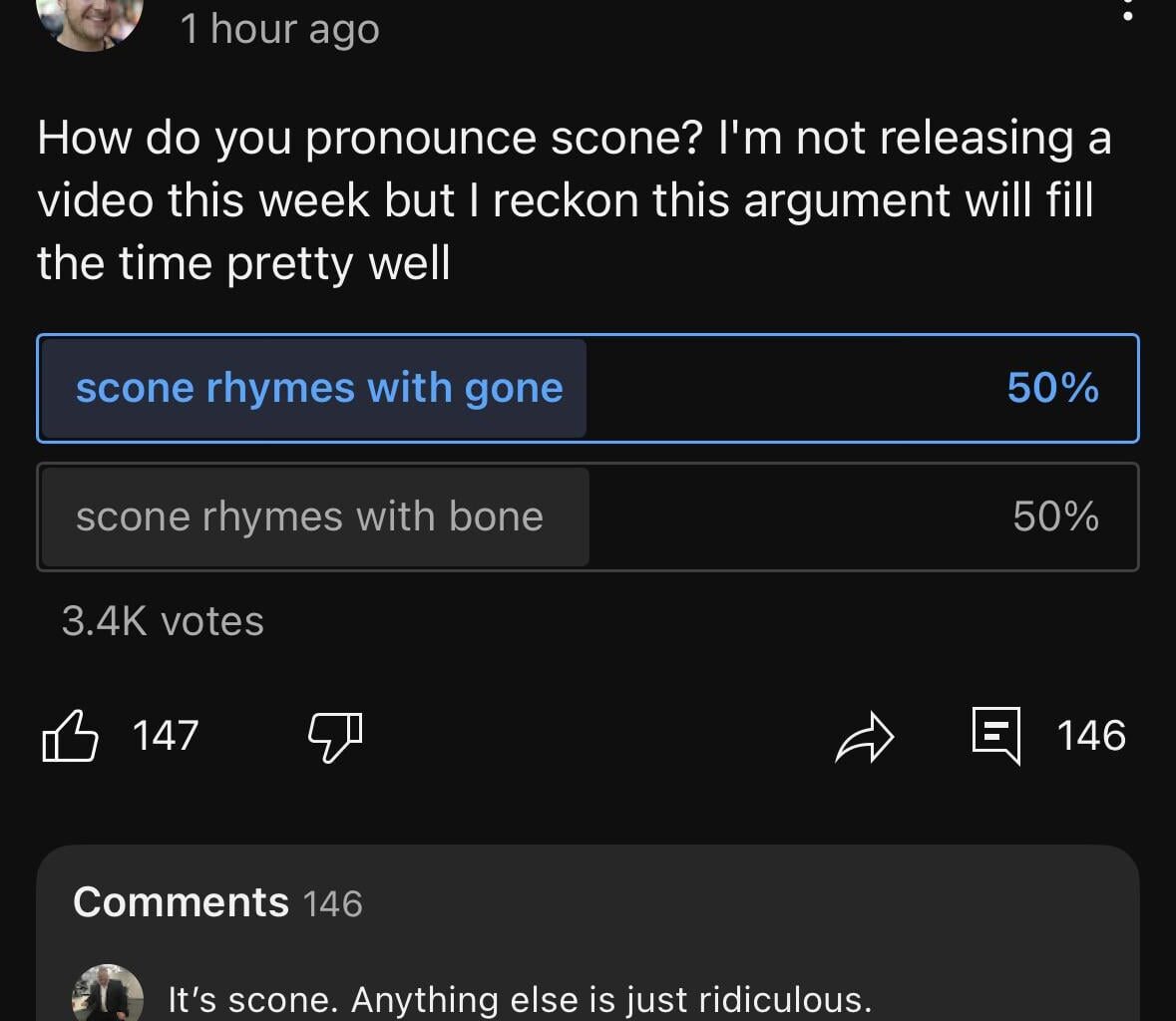The width and height of the screenshot is (1176, 1021).
Task: Click the 50% result on gone option
Action: pyautogui.click(x=1052, y=388)
